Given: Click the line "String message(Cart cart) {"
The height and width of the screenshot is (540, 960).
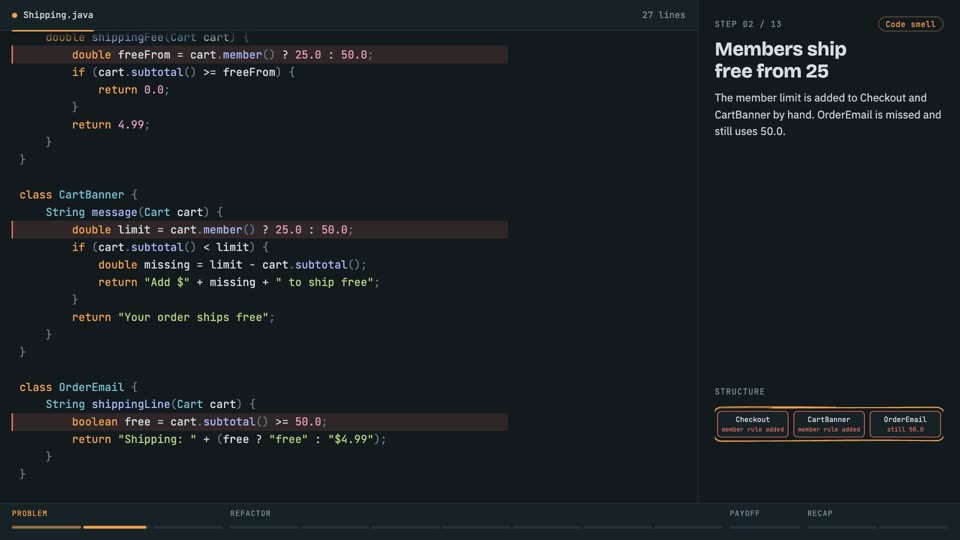Looking at the screenshot, I should pyautogui.click(x=134, y=212).
